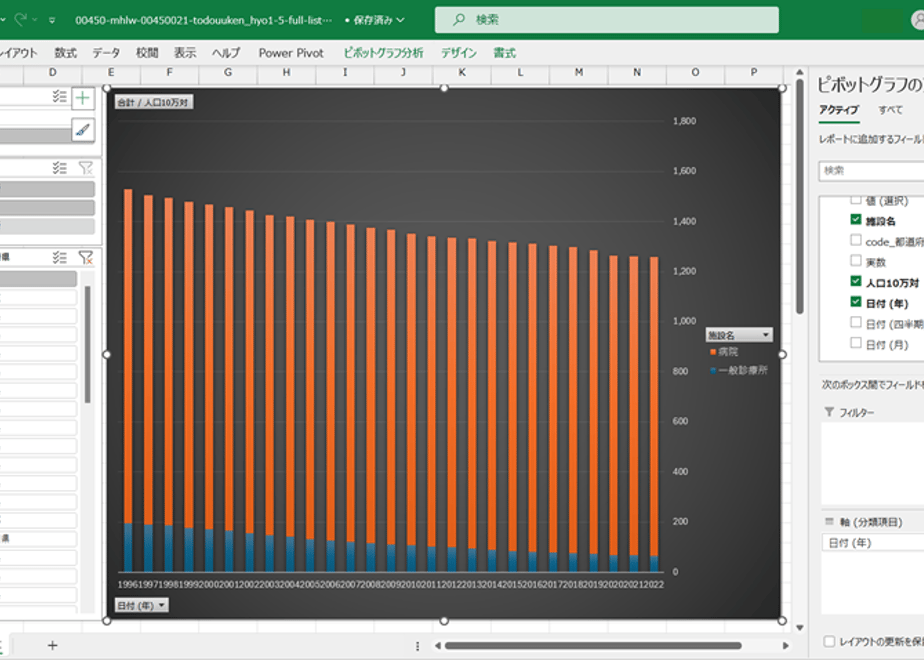Click the orange 病院 legend marker
Viewport: 924px width, 660px height.
pyautogui.click(x=713, y=352)
